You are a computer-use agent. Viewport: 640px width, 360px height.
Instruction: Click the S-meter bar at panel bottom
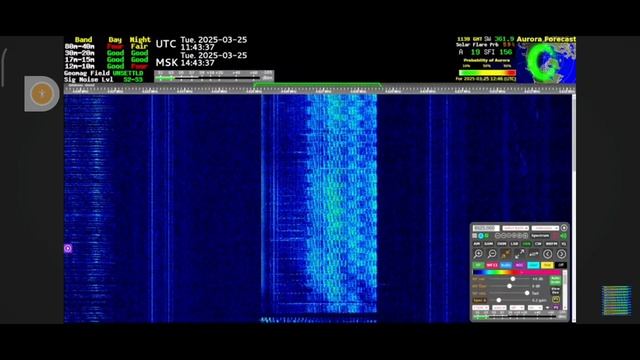pyautogui.click(x=520, y=316)
